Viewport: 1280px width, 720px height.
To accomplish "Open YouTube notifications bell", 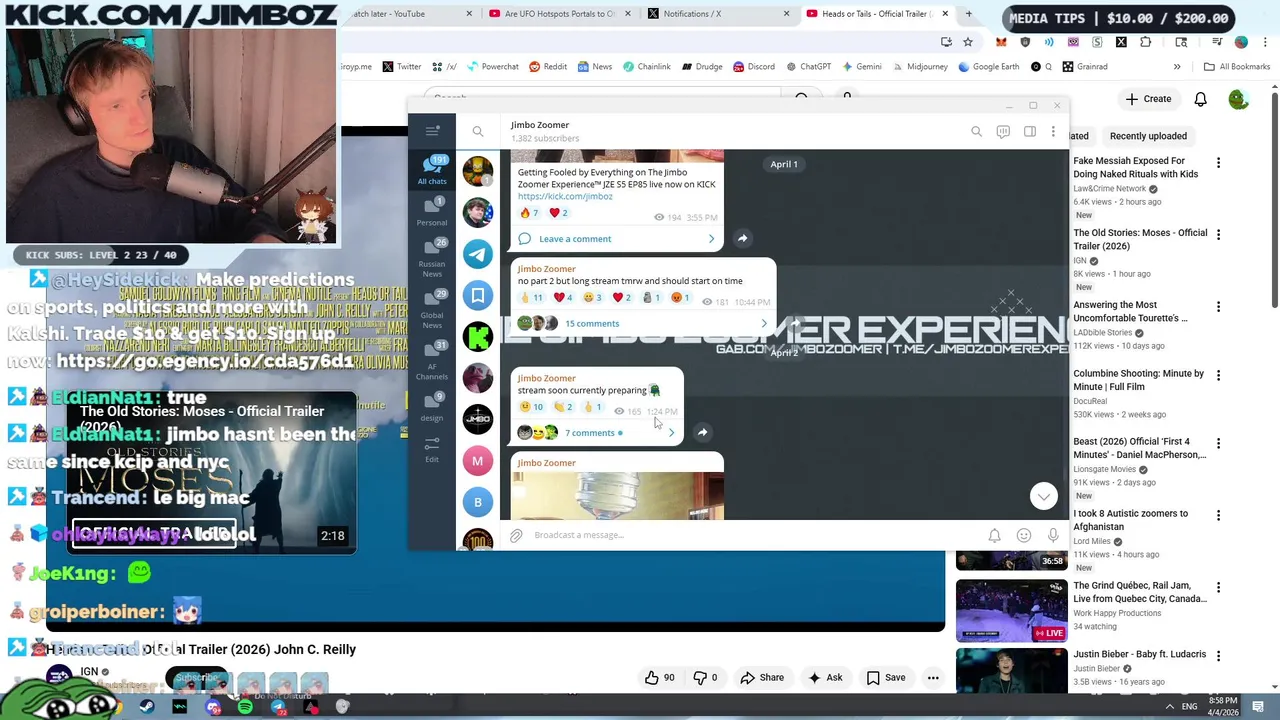I will pos(1200,99).
